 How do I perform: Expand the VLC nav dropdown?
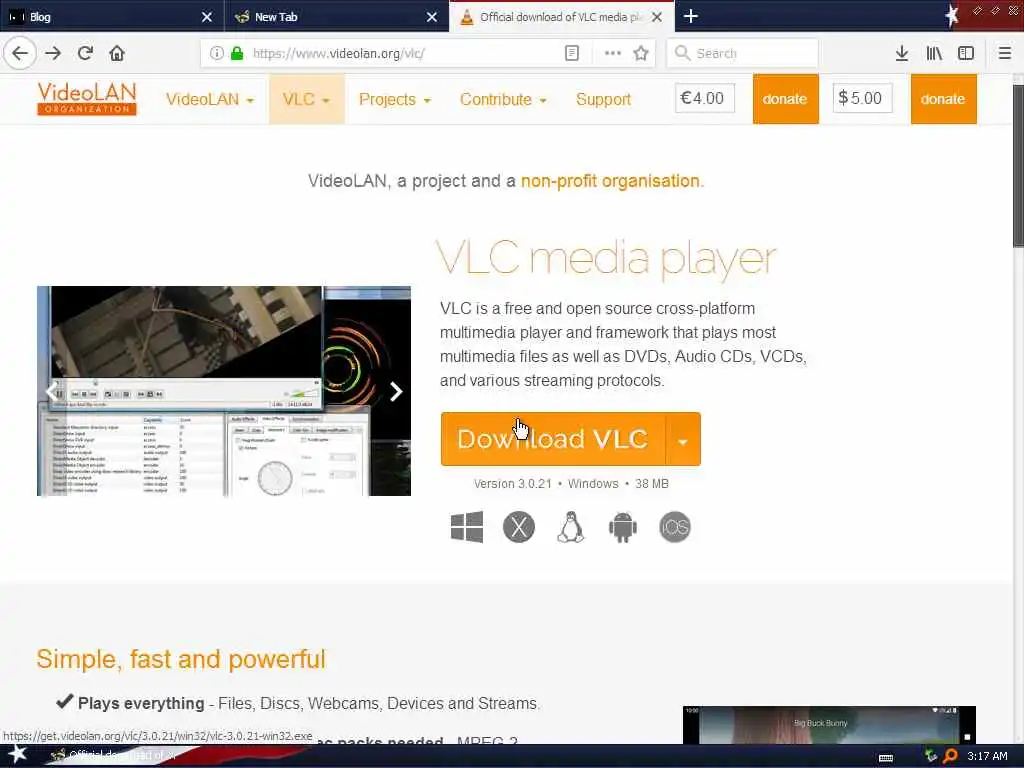[306, 99]
